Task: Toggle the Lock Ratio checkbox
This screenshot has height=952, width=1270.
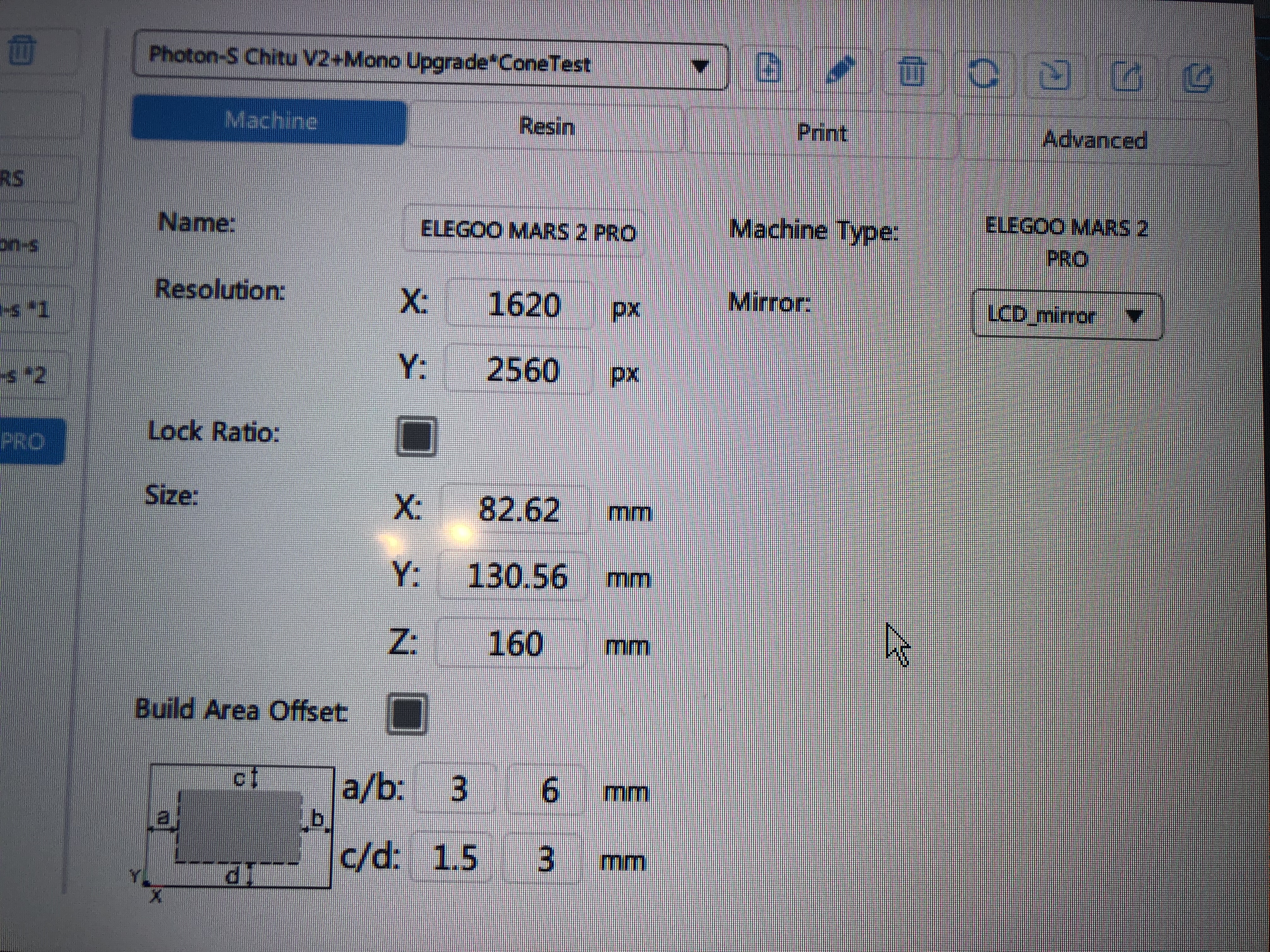Action: 416,437
